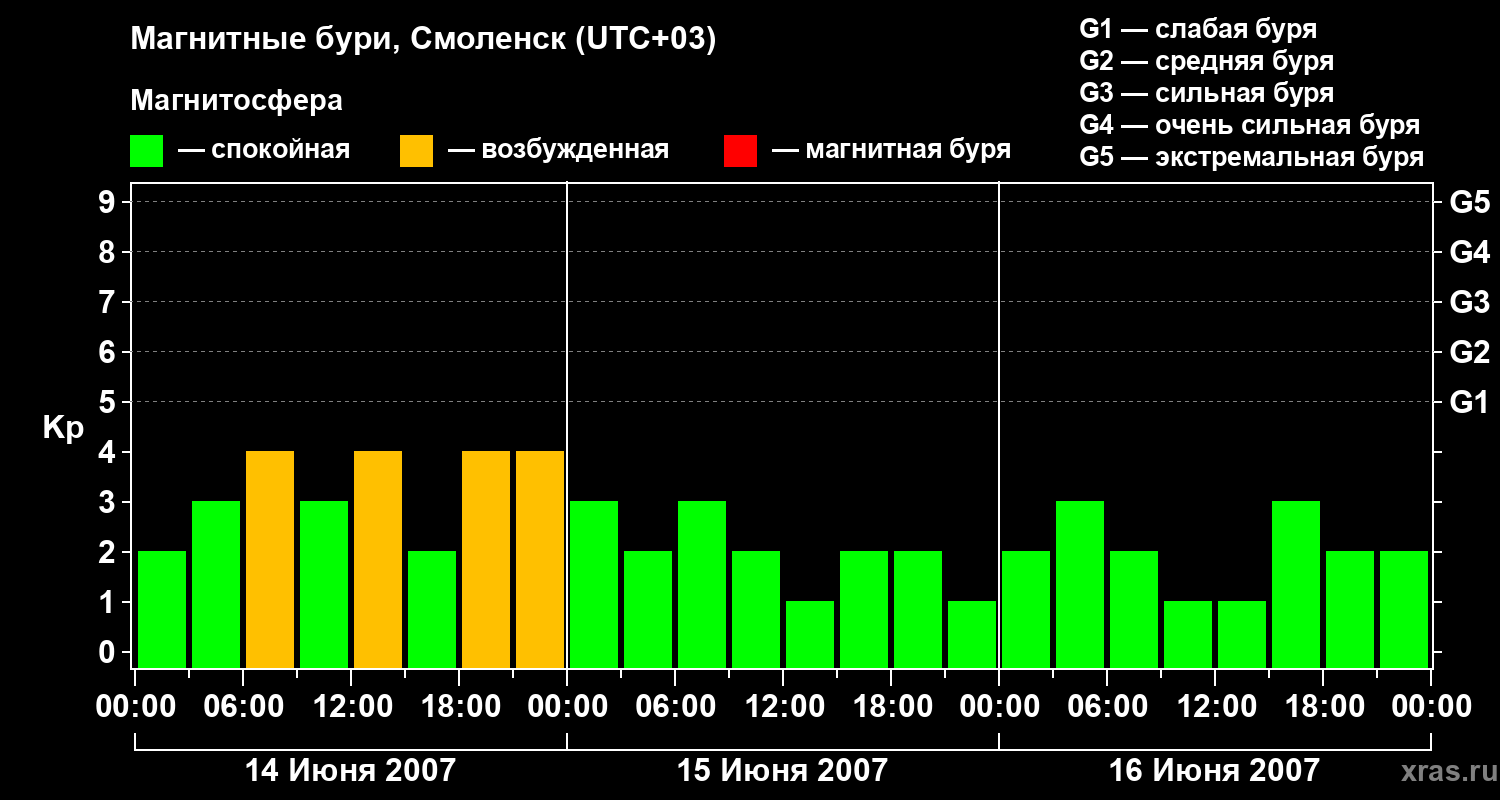Click the '14 Июня 2007' date label
The height and width of the screenshot is (800, 1500).
(350, 771)
